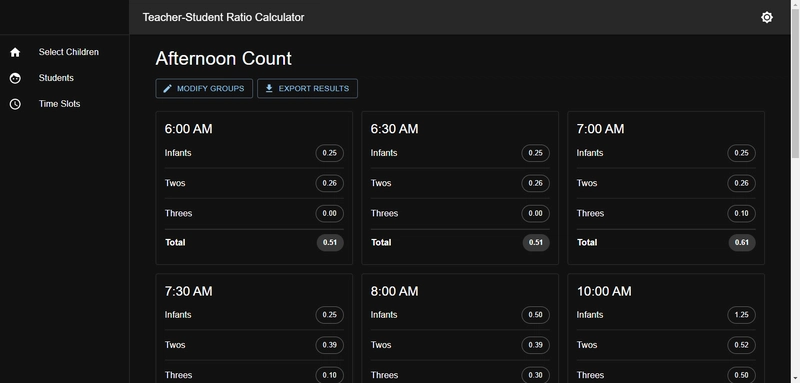The width and height of the screenshot is (800, 383).
Task: Click Infants label in 10:00 AM card
Action: click(590, 315)
